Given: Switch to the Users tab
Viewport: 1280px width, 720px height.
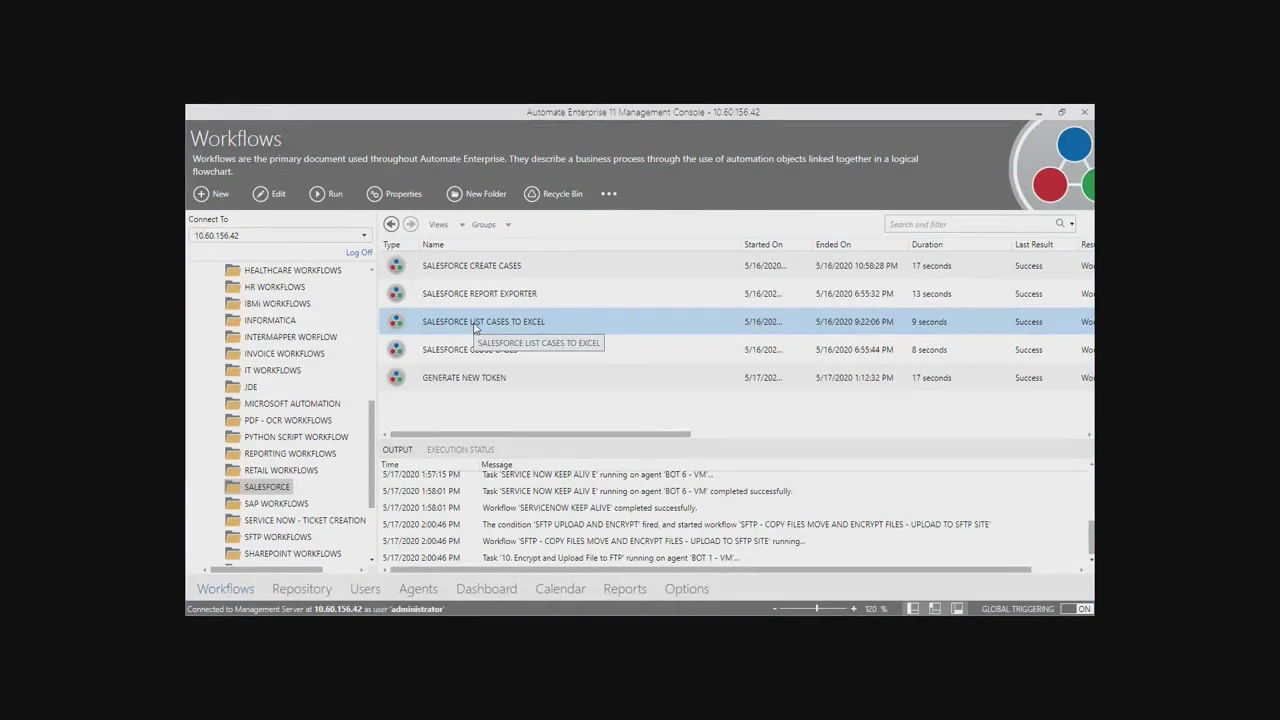Looking at the screenshot, I should click(x=365, y=589).
